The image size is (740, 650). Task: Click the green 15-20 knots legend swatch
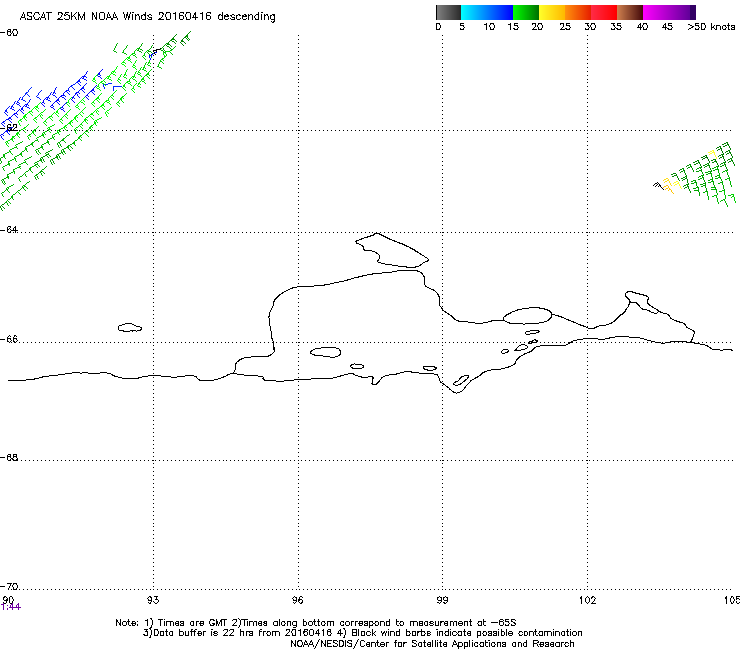(x=526, y=12)
